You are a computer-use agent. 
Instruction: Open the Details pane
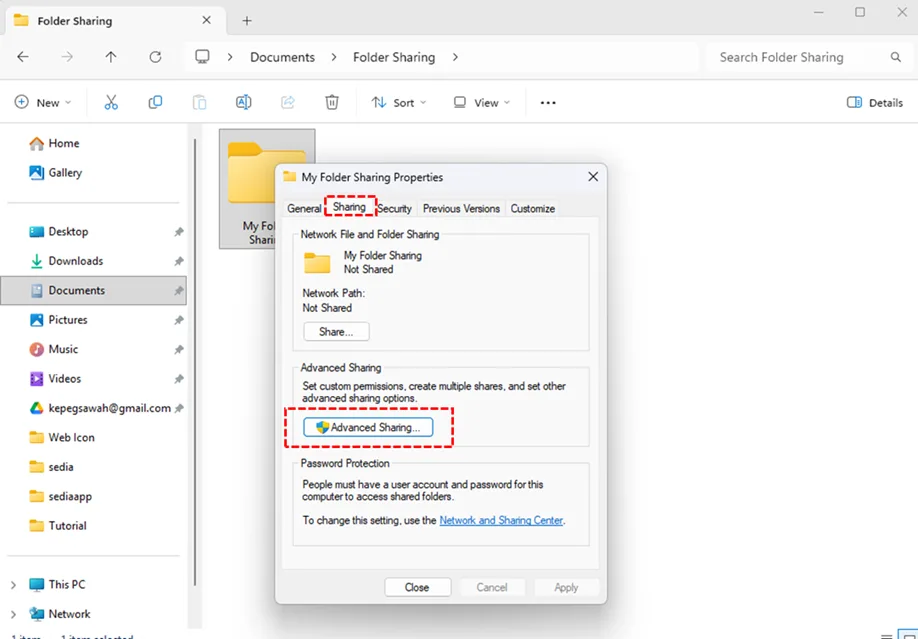point(875,102)
